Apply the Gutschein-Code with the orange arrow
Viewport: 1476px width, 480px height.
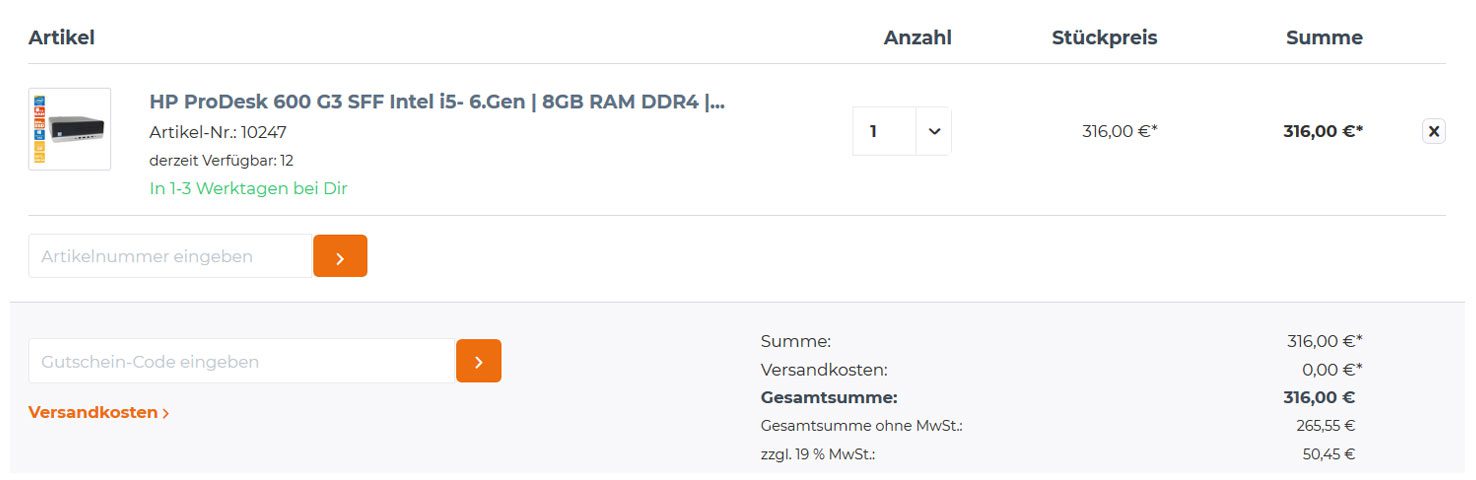click(x=479, y=361)
